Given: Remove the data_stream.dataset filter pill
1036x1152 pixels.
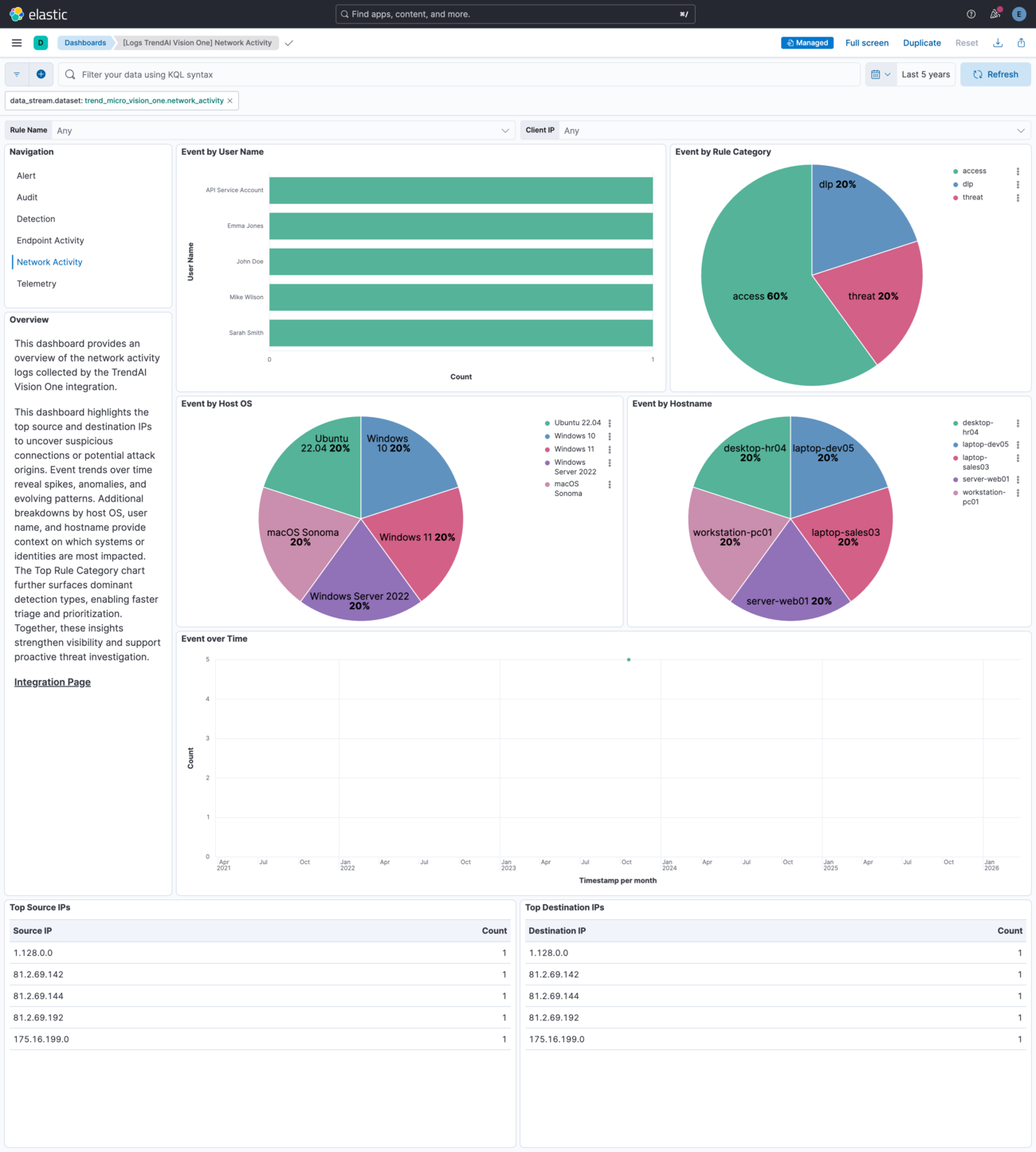Looking at the screenshot, I should tap(230, 100).
